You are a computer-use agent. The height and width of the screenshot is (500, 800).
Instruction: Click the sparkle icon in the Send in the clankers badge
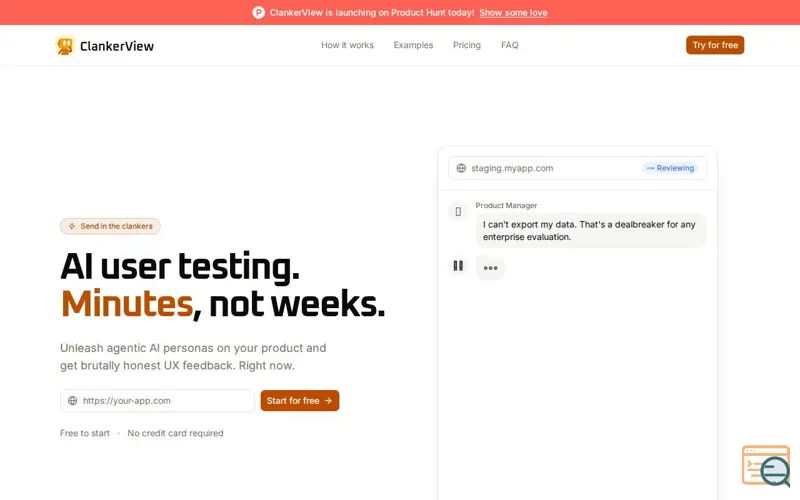(x=72, y=226)
